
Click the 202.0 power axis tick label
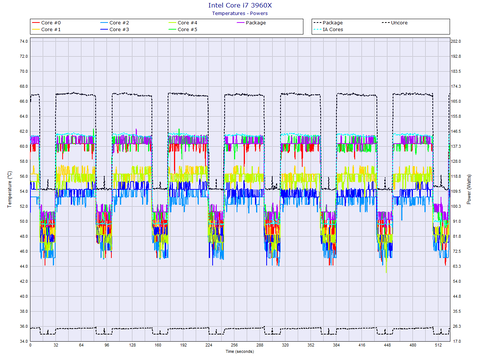pyautogui.click(x=456, y=41)
